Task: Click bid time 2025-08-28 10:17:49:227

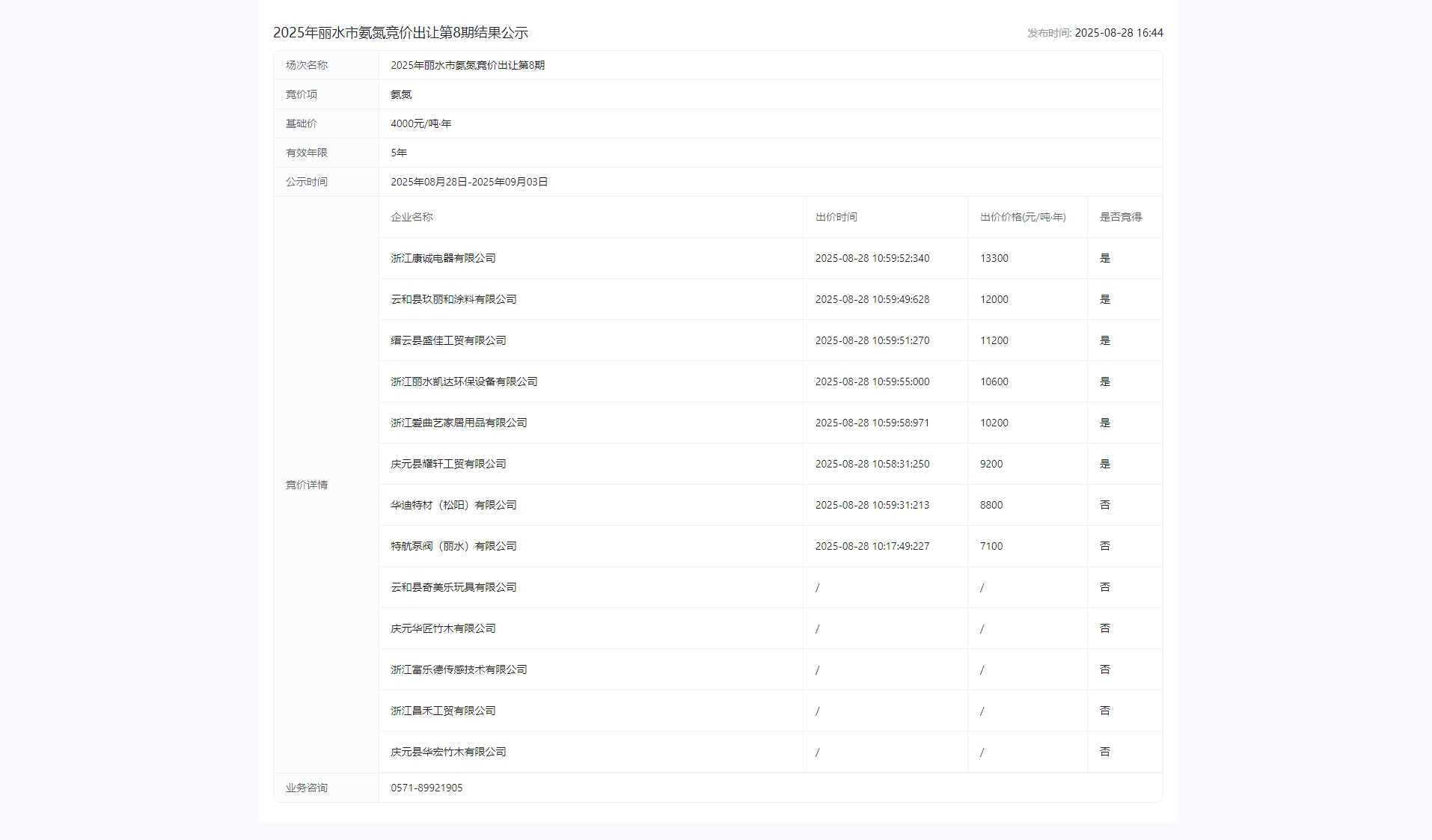Action: tap(872, 546)
